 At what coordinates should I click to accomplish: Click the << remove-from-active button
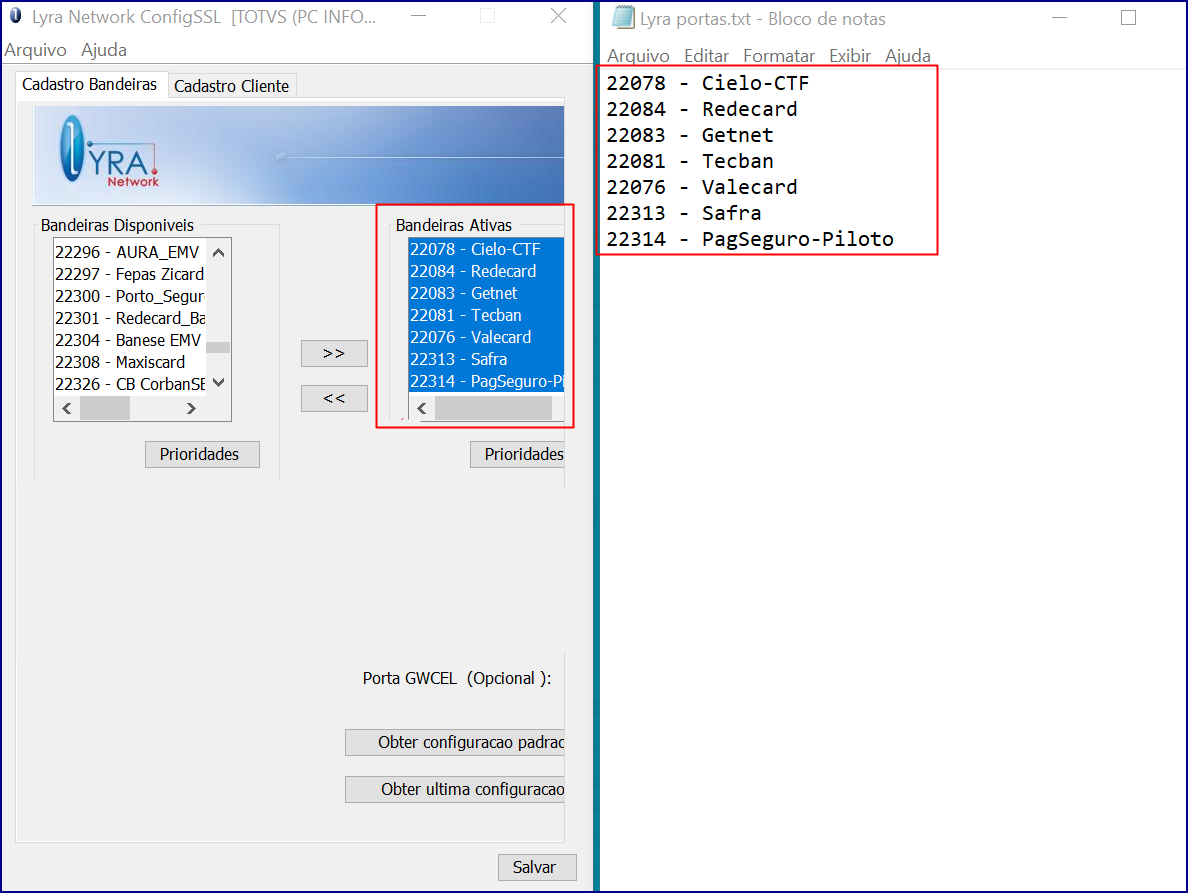point(334,398)
